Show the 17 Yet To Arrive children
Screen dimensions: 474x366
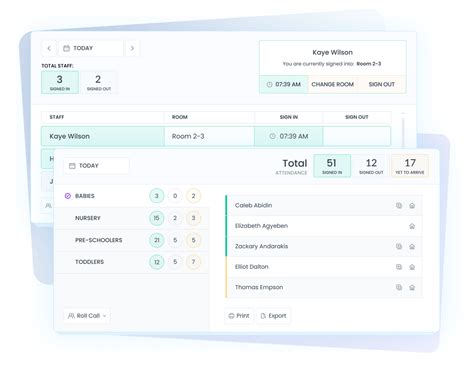click(x=410, y=166)
